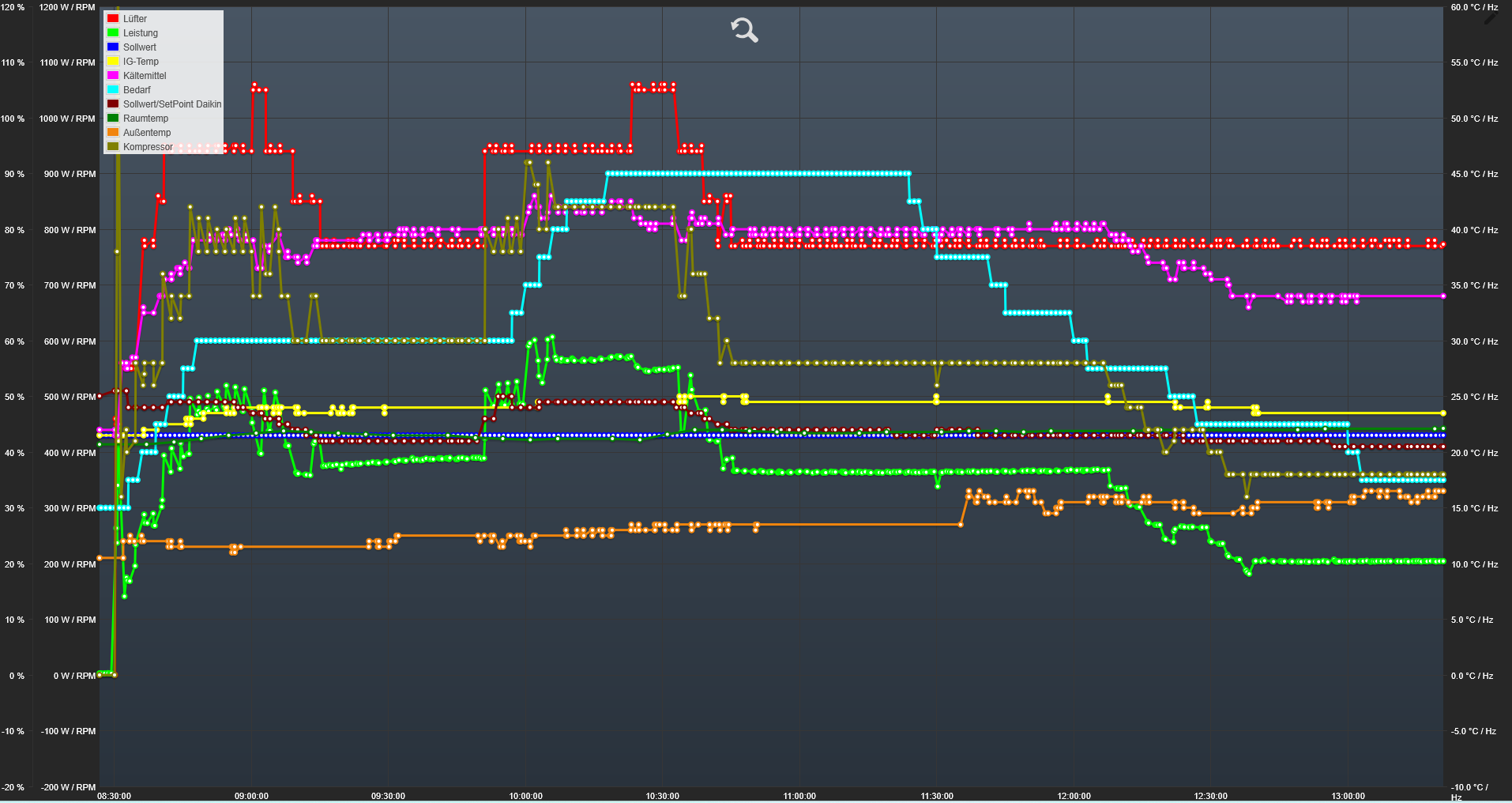Click the yellow IG-Temp legend swatch
This screenshot has height=803, width=1512.
113,61
